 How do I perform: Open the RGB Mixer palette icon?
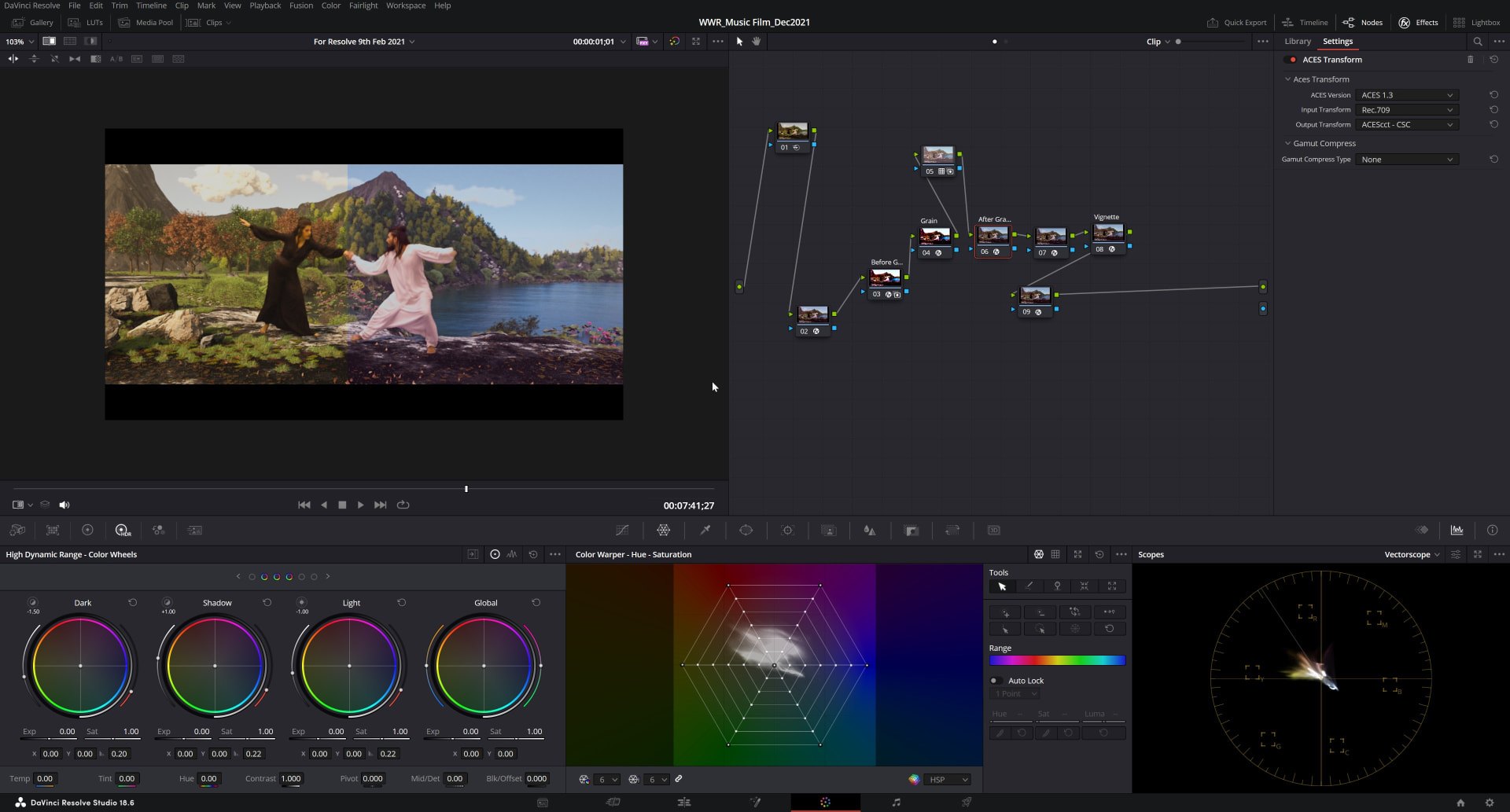[x=158, y=531]
